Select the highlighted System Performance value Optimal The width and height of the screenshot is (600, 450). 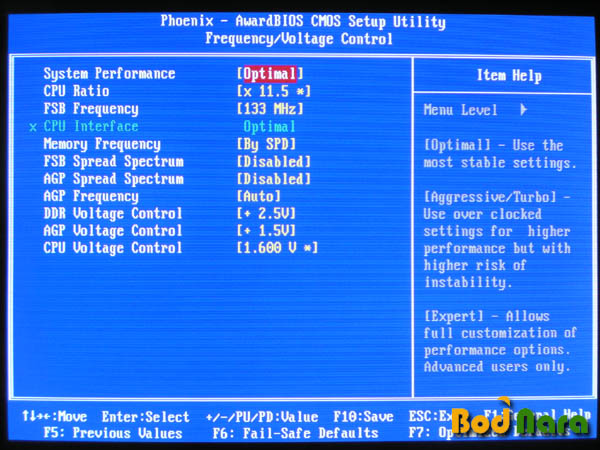[270, 74]
